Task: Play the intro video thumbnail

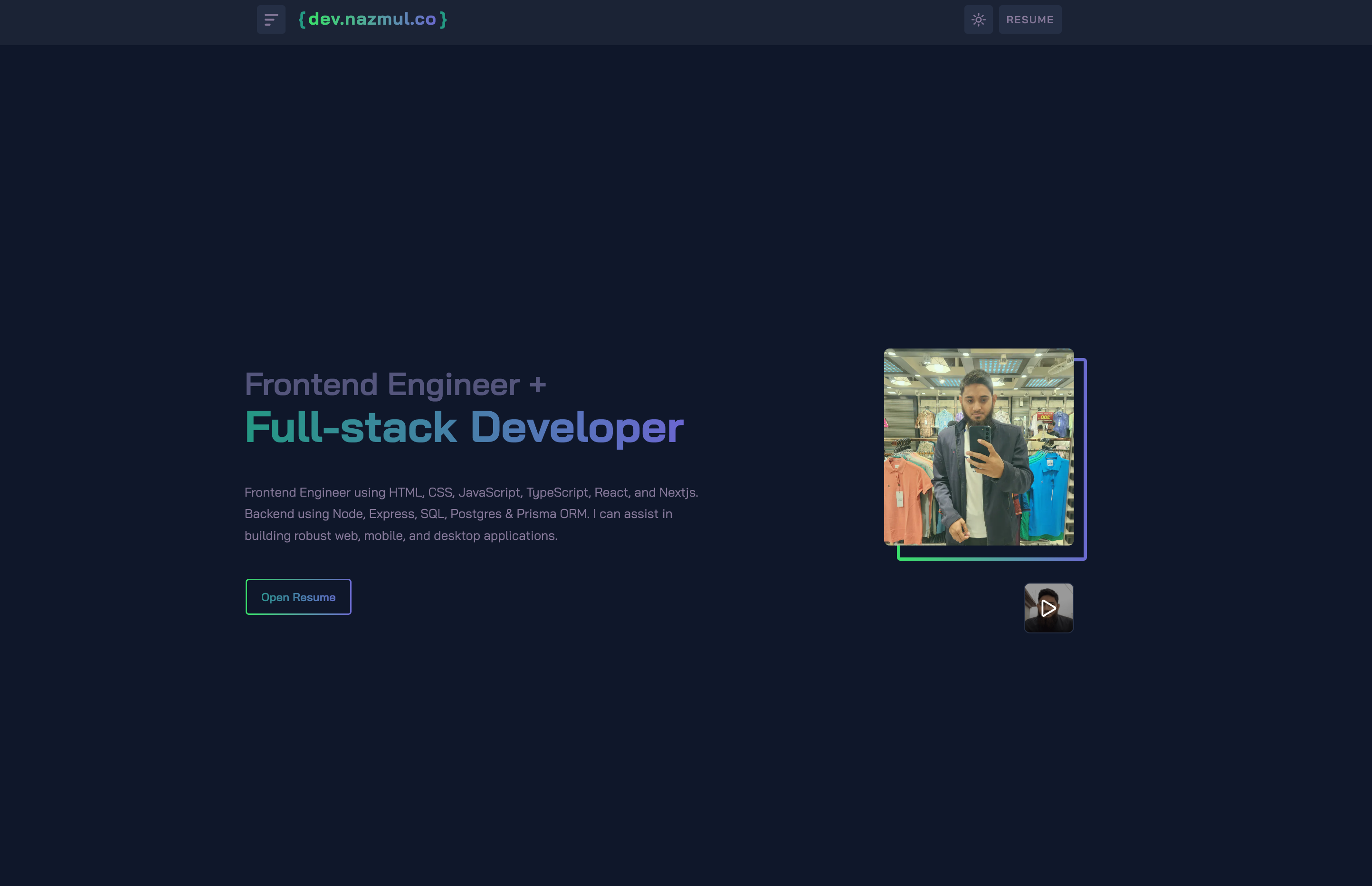Action: click(x=1048, y=608)
